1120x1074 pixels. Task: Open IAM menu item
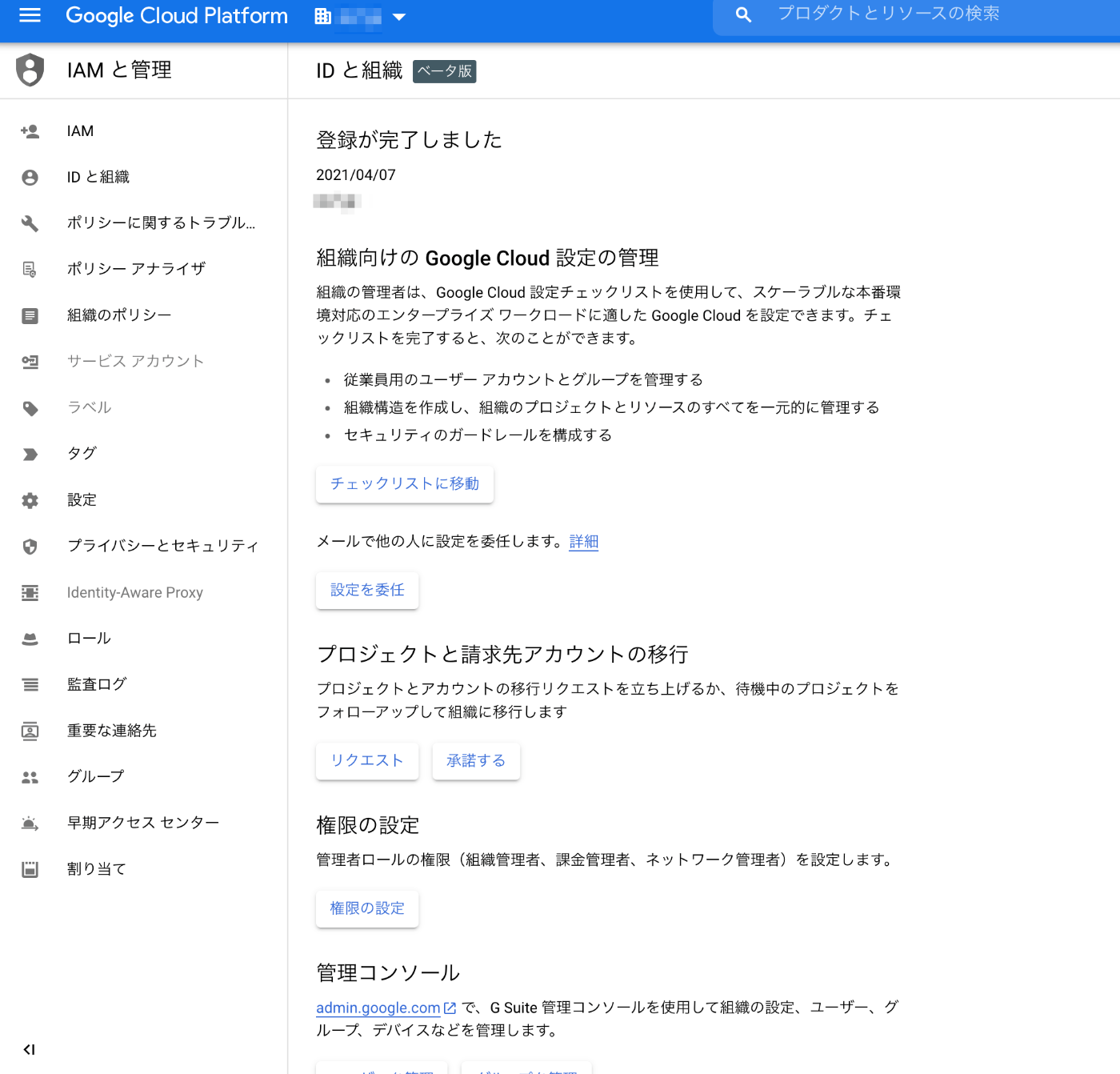point(144,131)
